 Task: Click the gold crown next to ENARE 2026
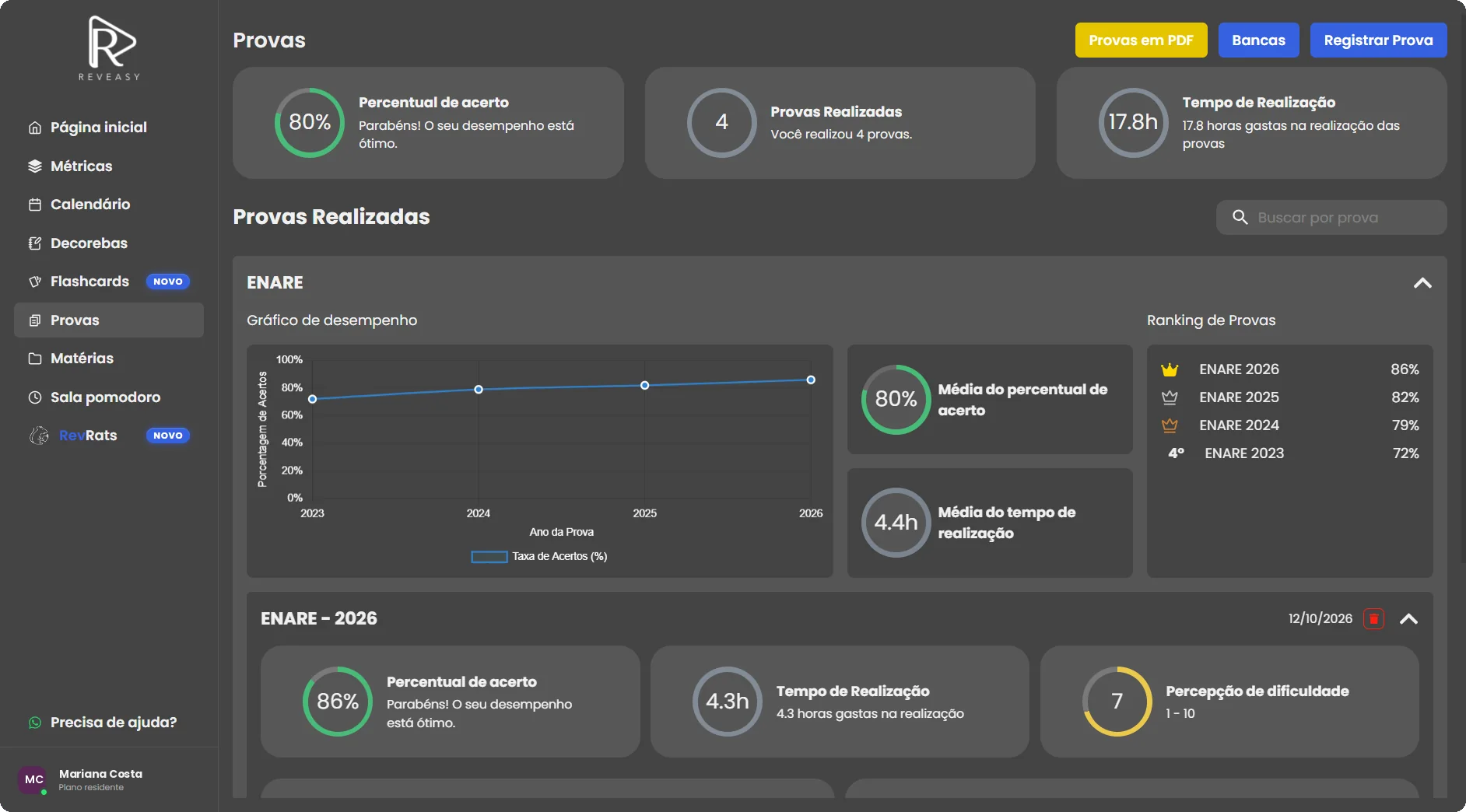point(1170,369)
